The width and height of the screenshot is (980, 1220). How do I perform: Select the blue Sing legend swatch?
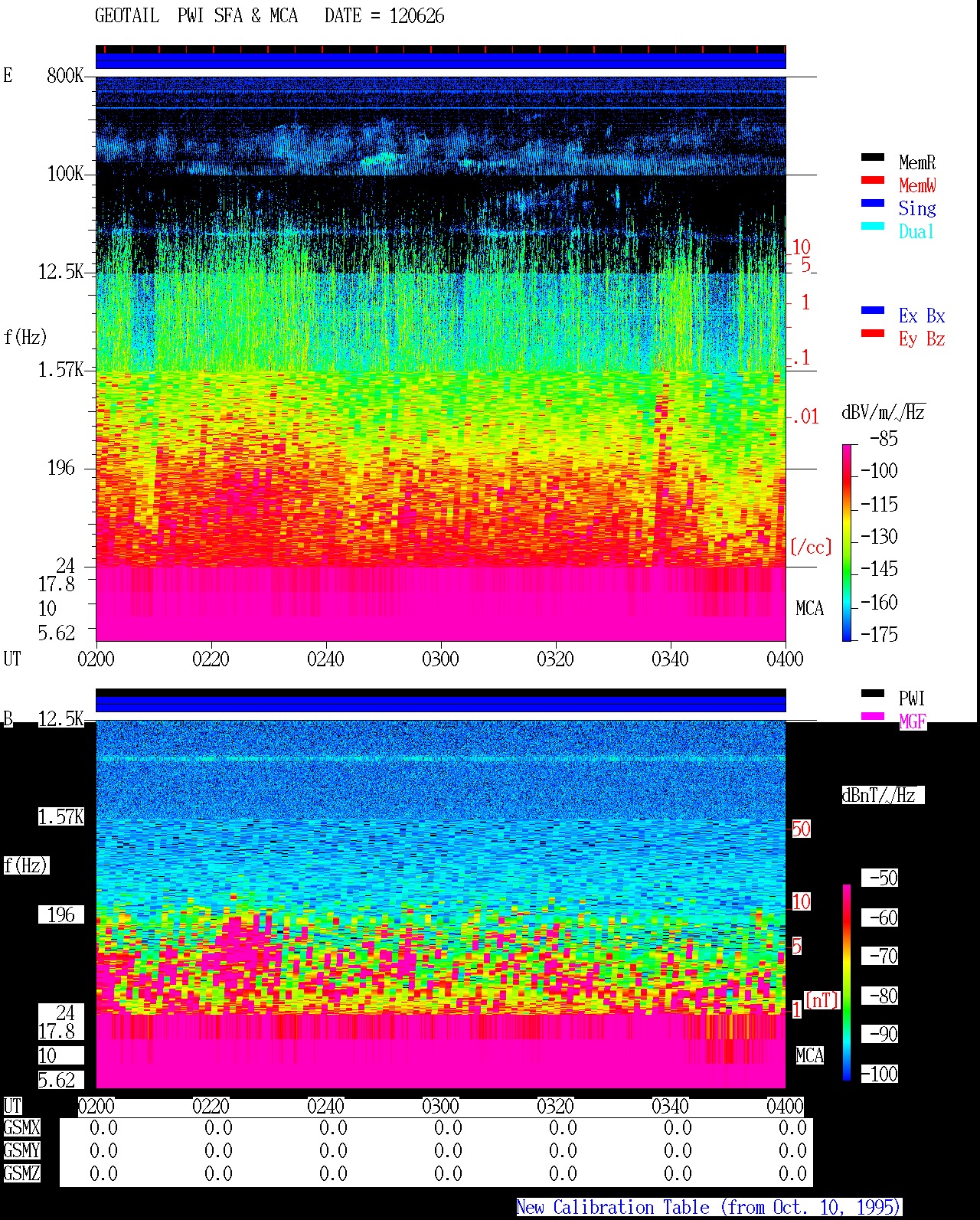coord(872,204)
